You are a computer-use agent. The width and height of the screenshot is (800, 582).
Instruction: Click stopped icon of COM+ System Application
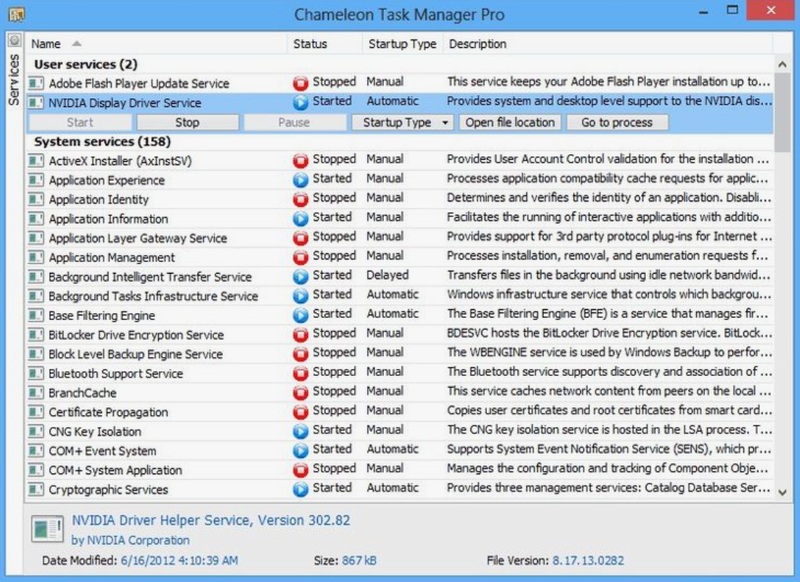pos(301,470)
